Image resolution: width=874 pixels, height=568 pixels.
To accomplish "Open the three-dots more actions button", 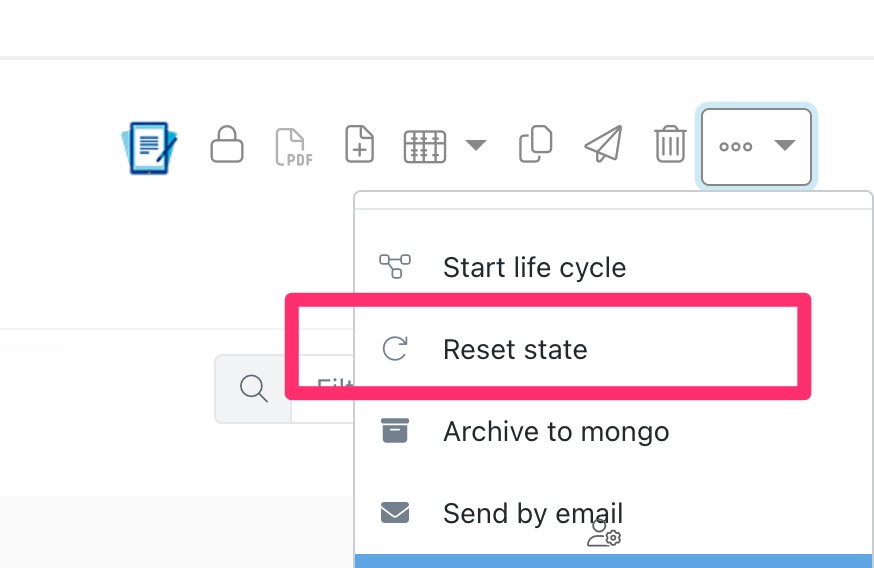I will click(736, 147).
